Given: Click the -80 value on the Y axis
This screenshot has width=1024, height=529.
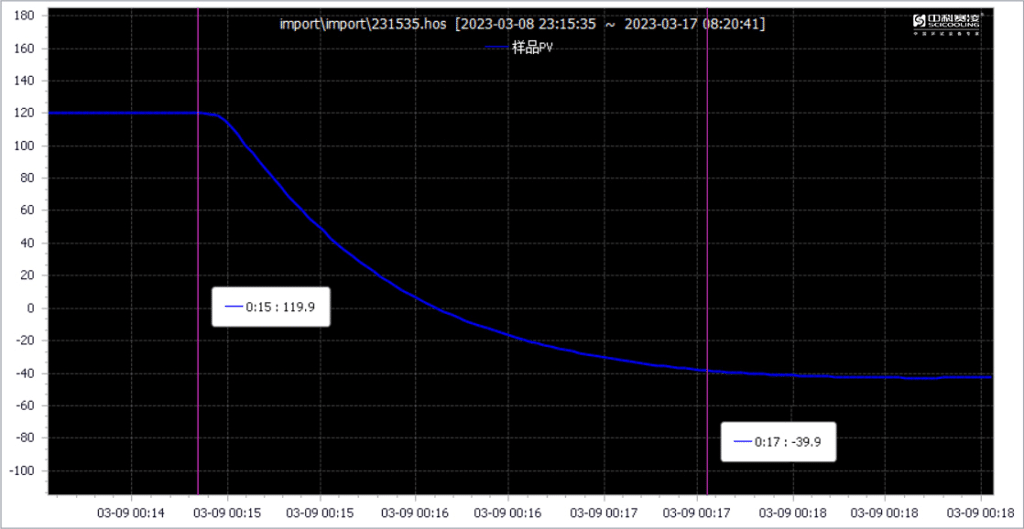Looking at the screenshot, I should coord(25,438).
